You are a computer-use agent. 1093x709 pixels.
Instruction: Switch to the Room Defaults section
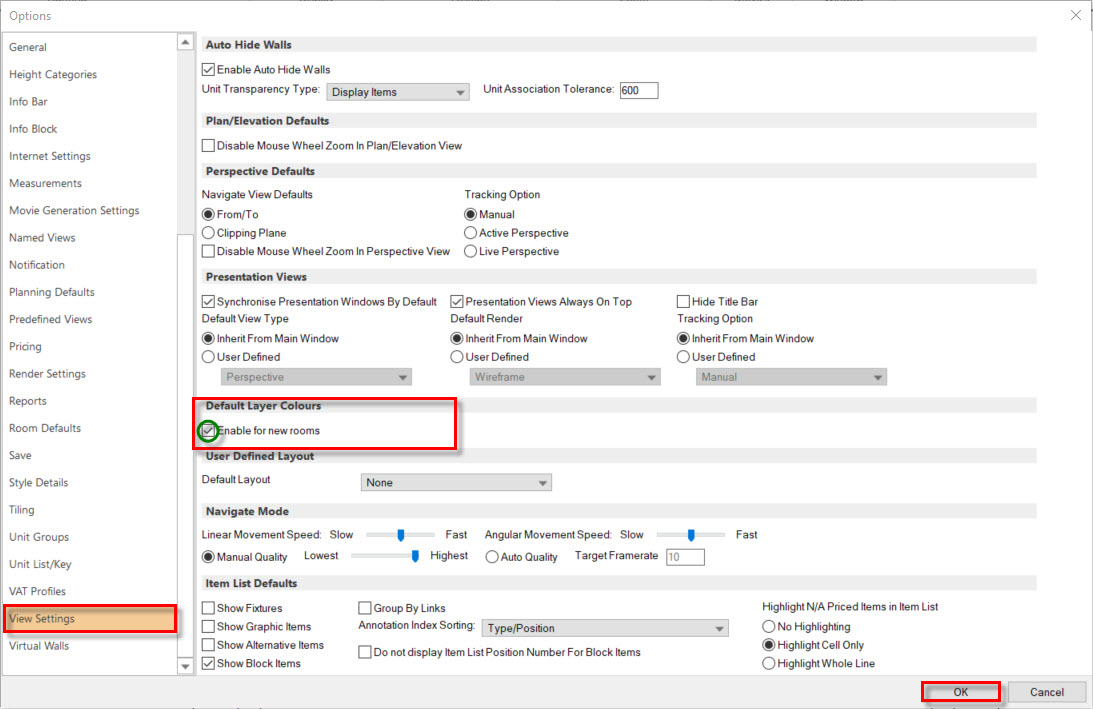(46, 427)
